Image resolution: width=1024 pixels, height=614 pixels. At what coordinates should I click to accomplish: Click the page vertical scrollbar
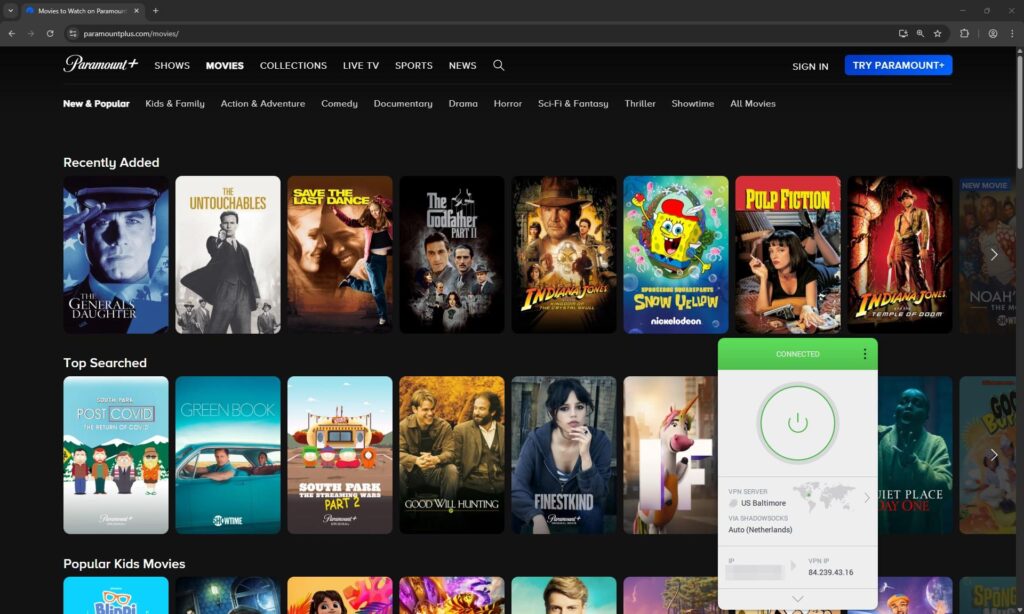click(x=1019, y=111)
